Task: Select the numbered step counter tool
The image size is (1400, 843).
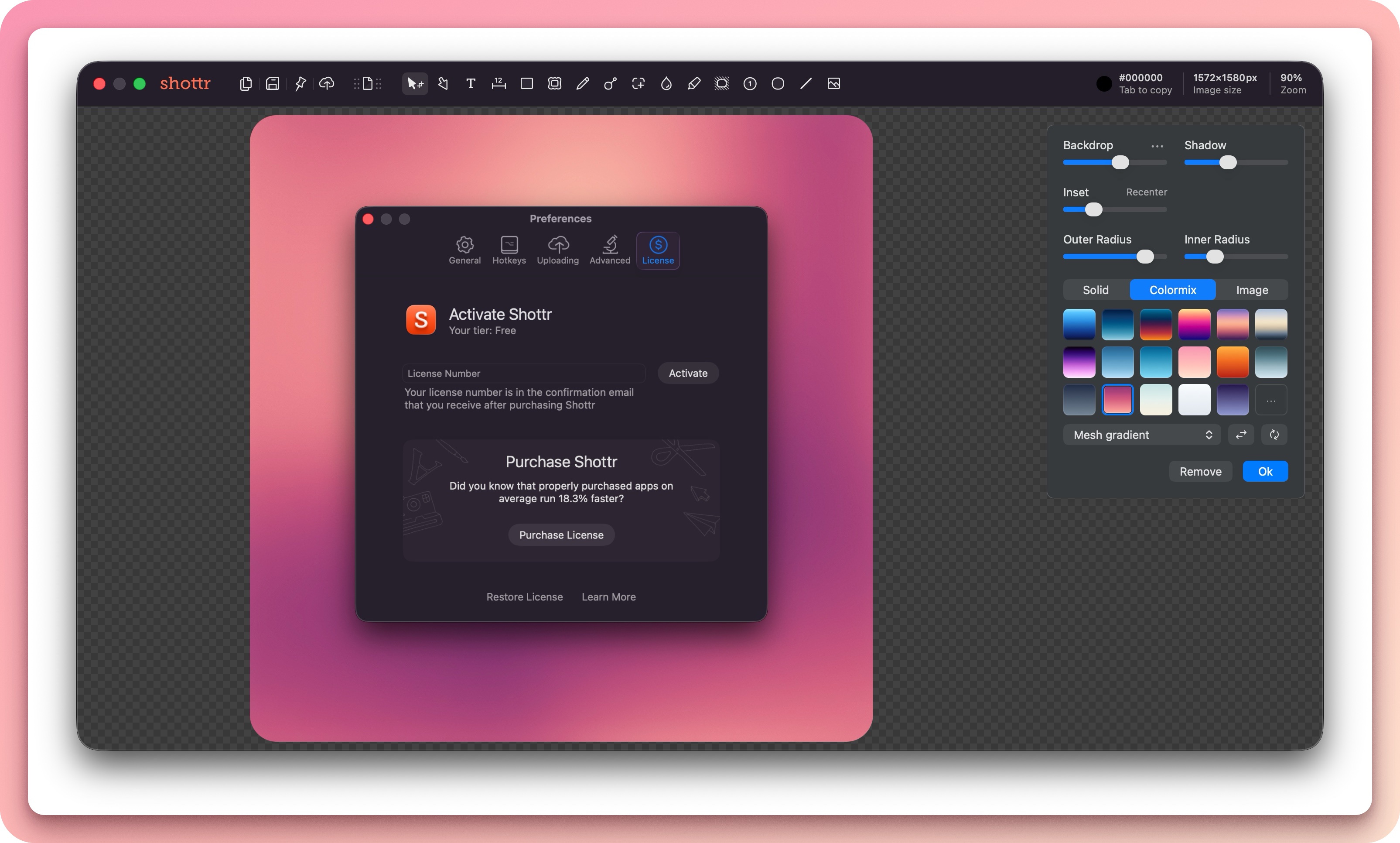Action: pyautogui.click(x=750, y=83)
